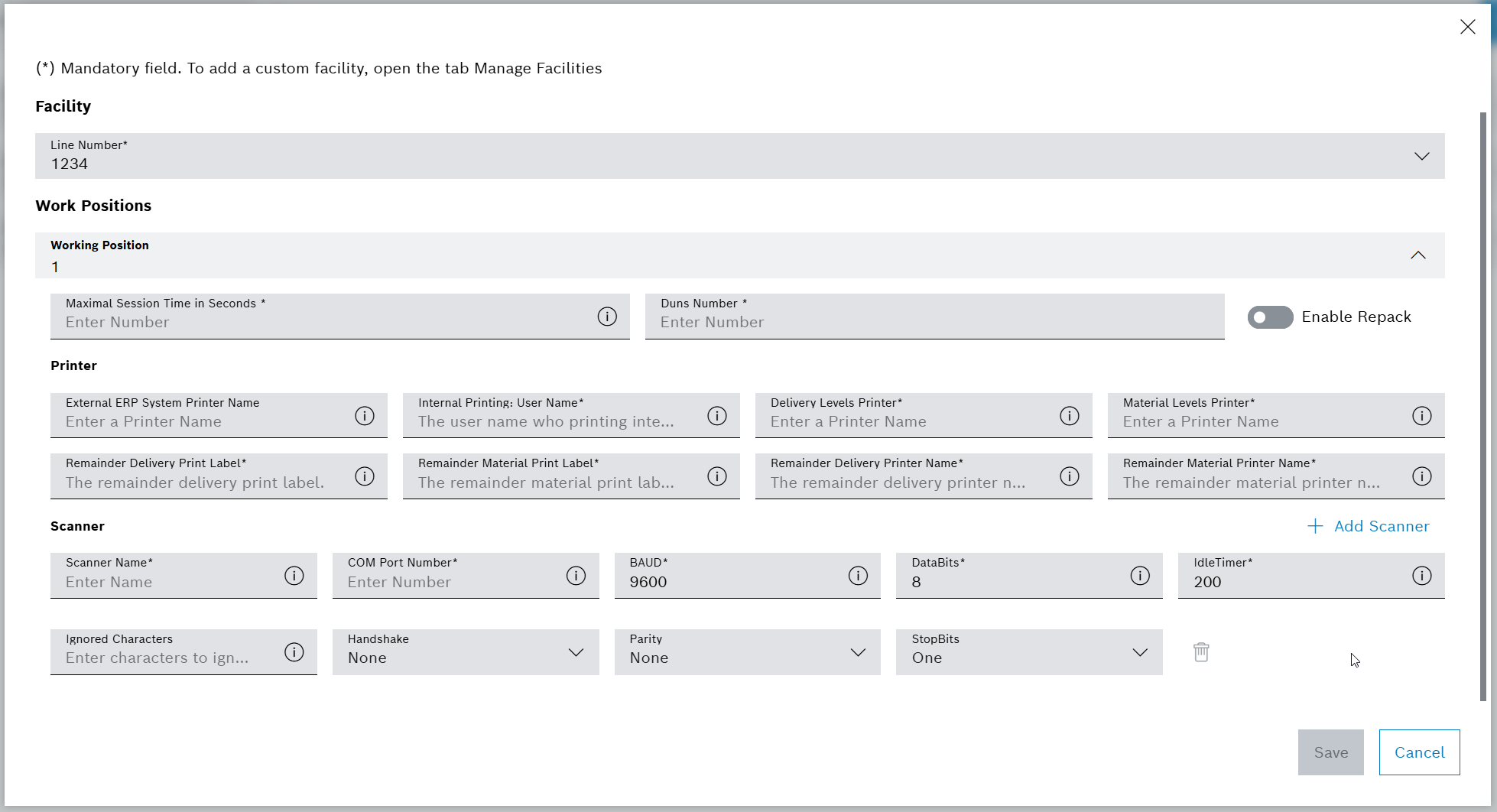The width and height of the screenshot is (1497, 812).
Task: Click the Duns Number input field
Action: pyautogui.click(x=934, y=322)
